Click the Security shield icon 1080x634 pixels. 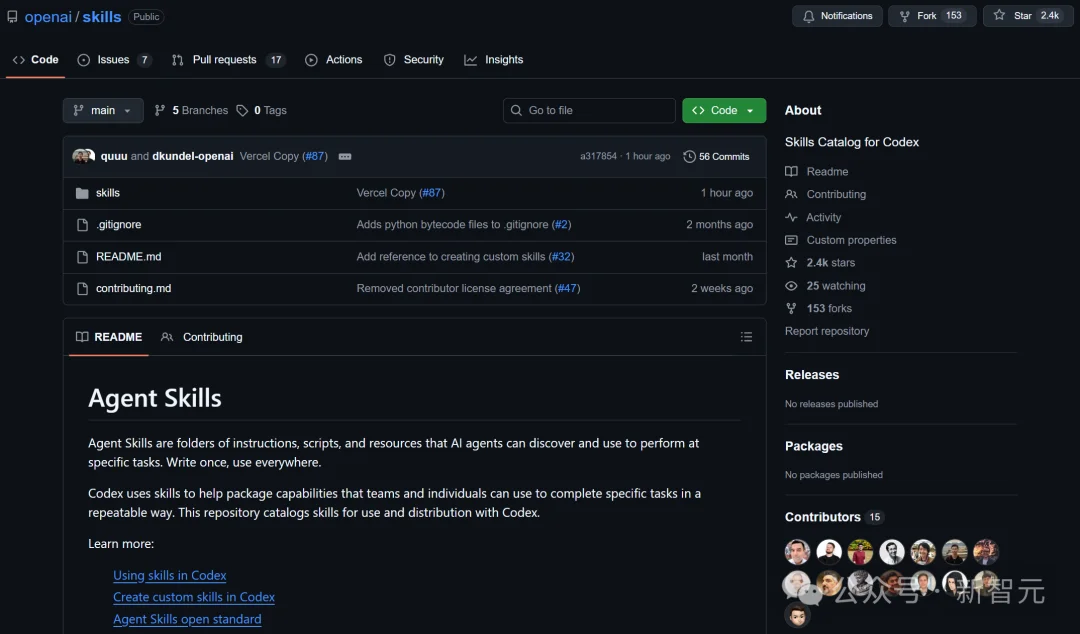391,60
